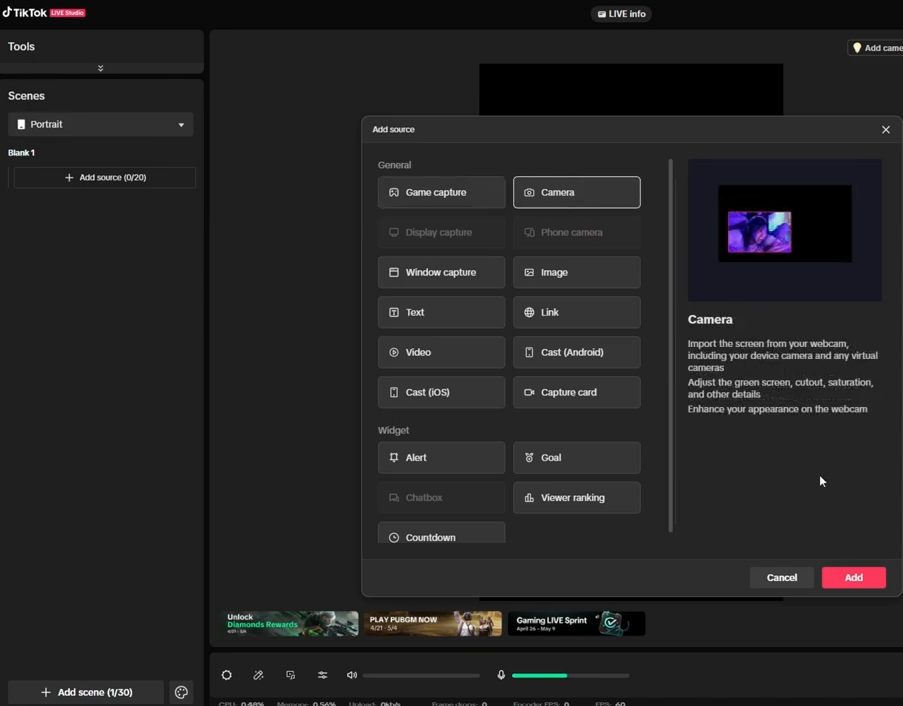The image size is (903, 706).
Task: Choose Cast (iOS) source
Action: pyautogui.click(x=441, y=392)
